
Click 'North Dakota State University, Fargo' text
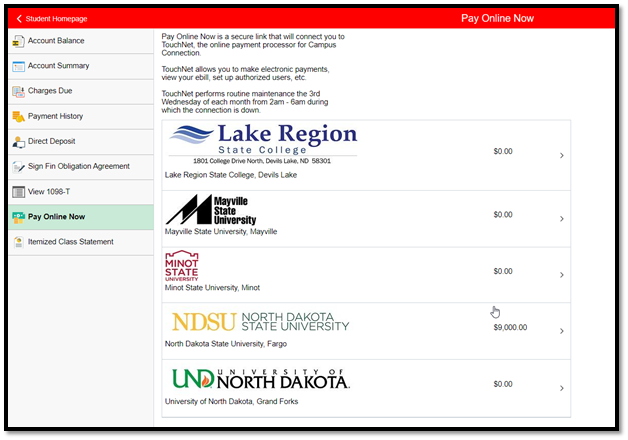coord(226,344)
